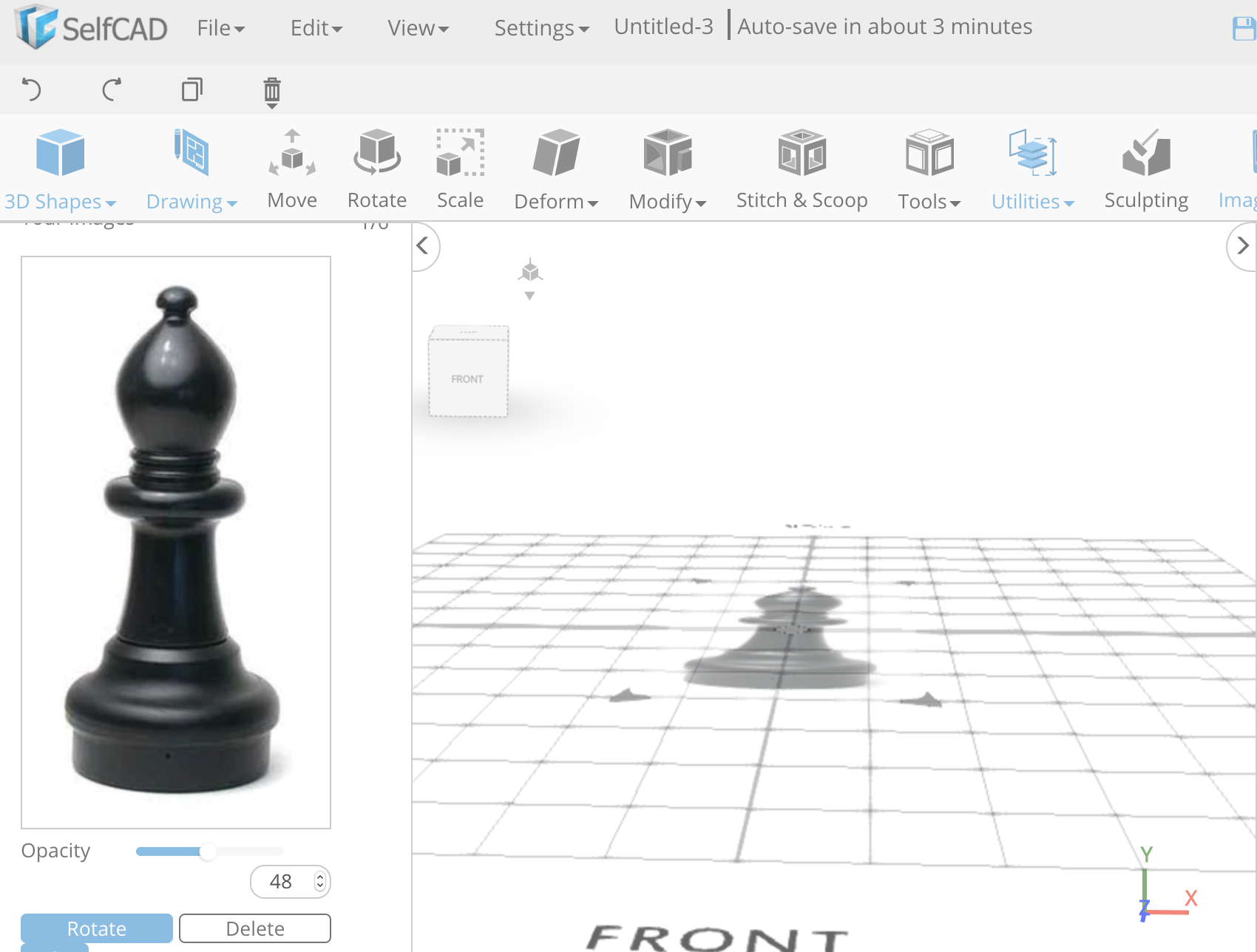Open the Scale tool
1257x952 pixels.
click(x=460, y=169)
